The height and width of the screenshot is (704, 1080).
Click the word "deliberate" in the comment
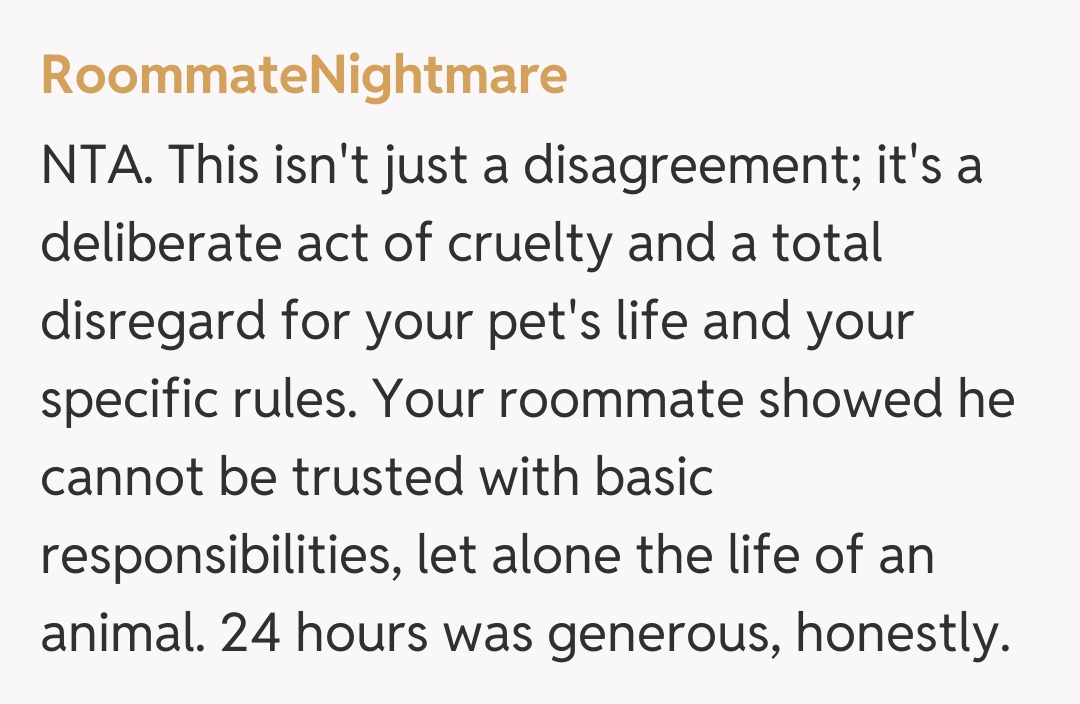click(x=162, y=245)
